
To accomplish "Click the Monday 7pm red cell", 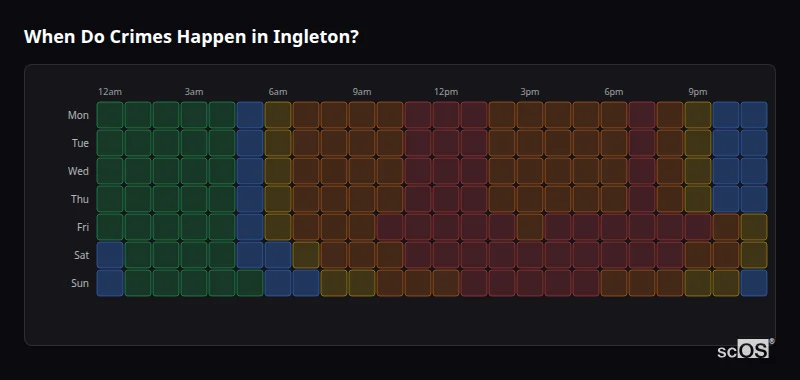I will (x=642, y=115).
